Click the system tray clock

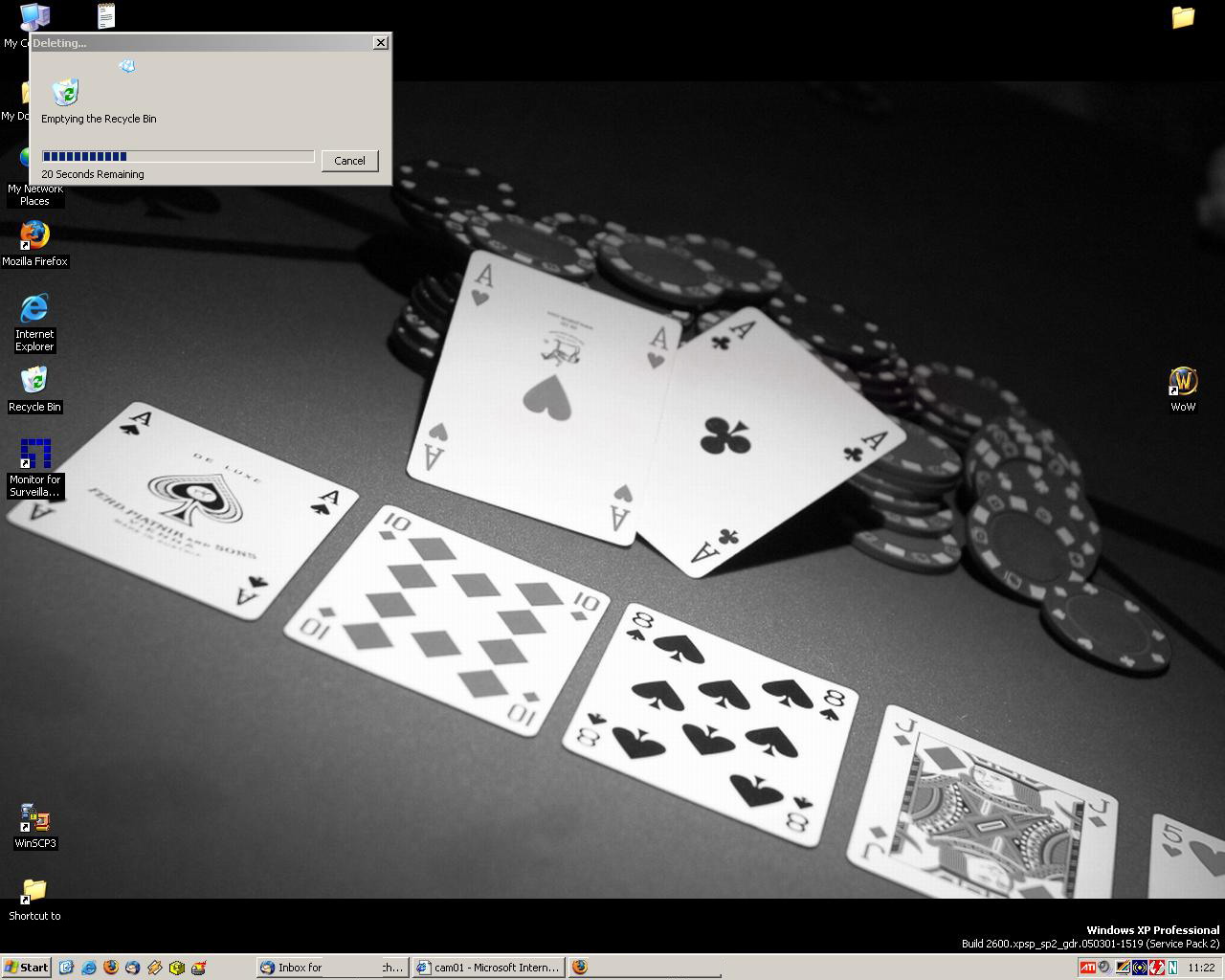tap(1201, 968)
